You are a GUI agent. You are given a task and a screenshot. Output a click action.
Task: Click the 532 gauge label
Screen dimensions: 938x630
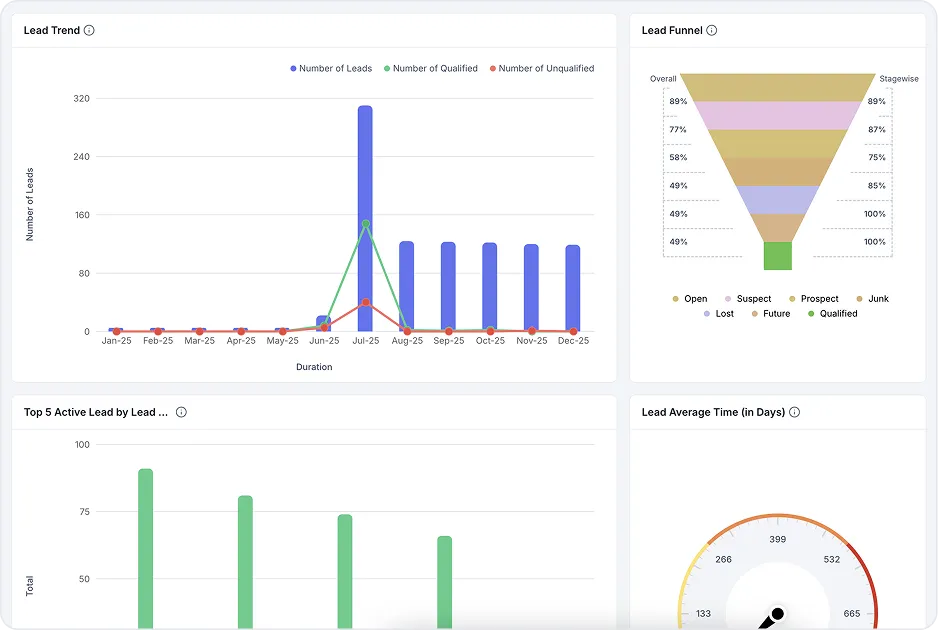832,559
